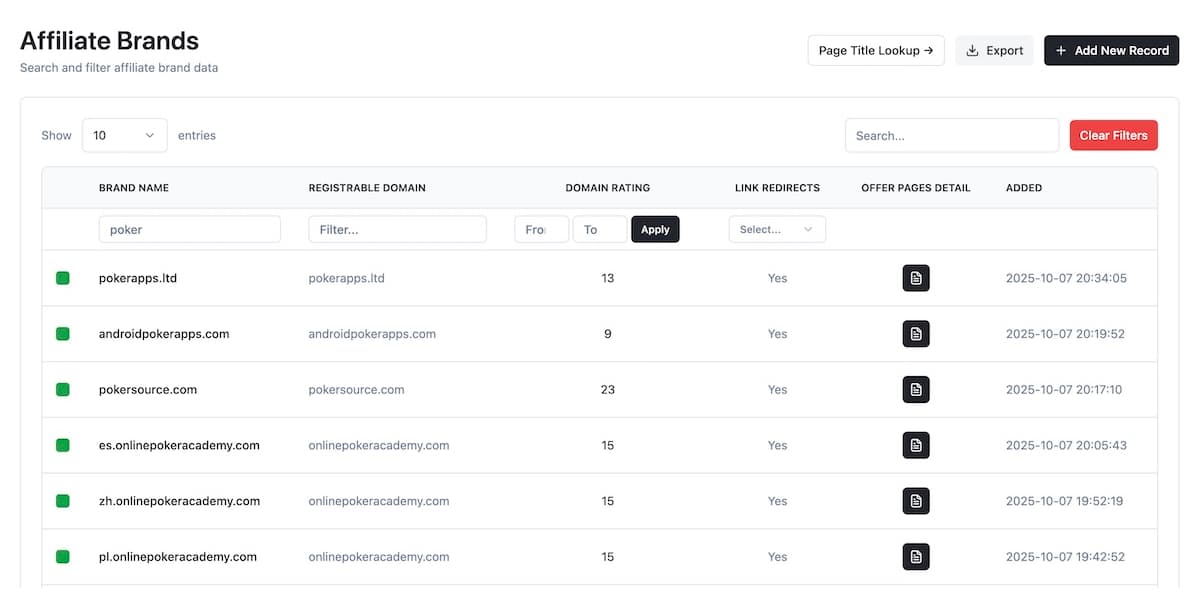Click the Add New Record button

pos(1111,50)
